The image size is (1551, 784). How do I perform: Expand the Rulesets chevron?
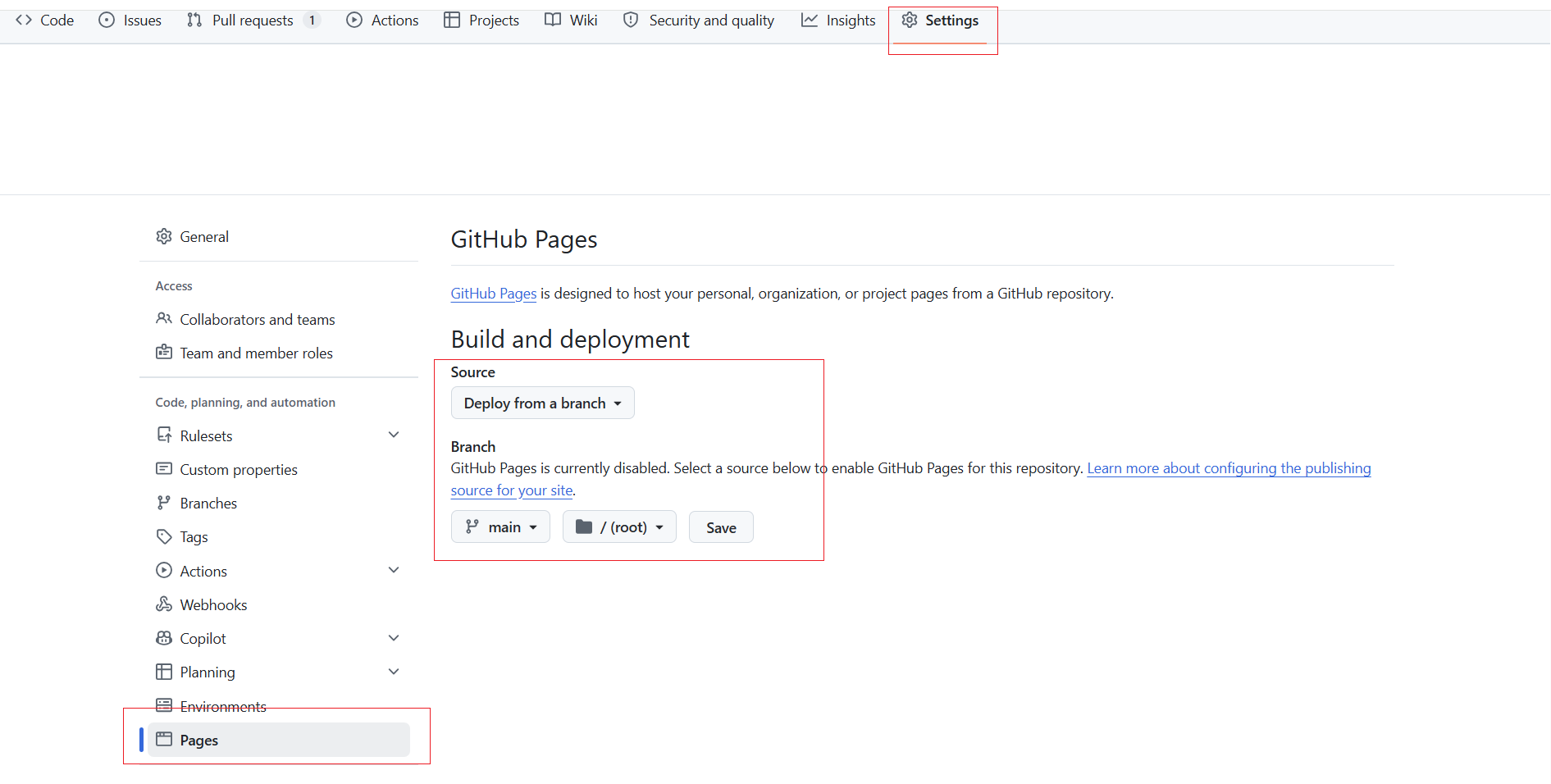click(x=394, y=435)
